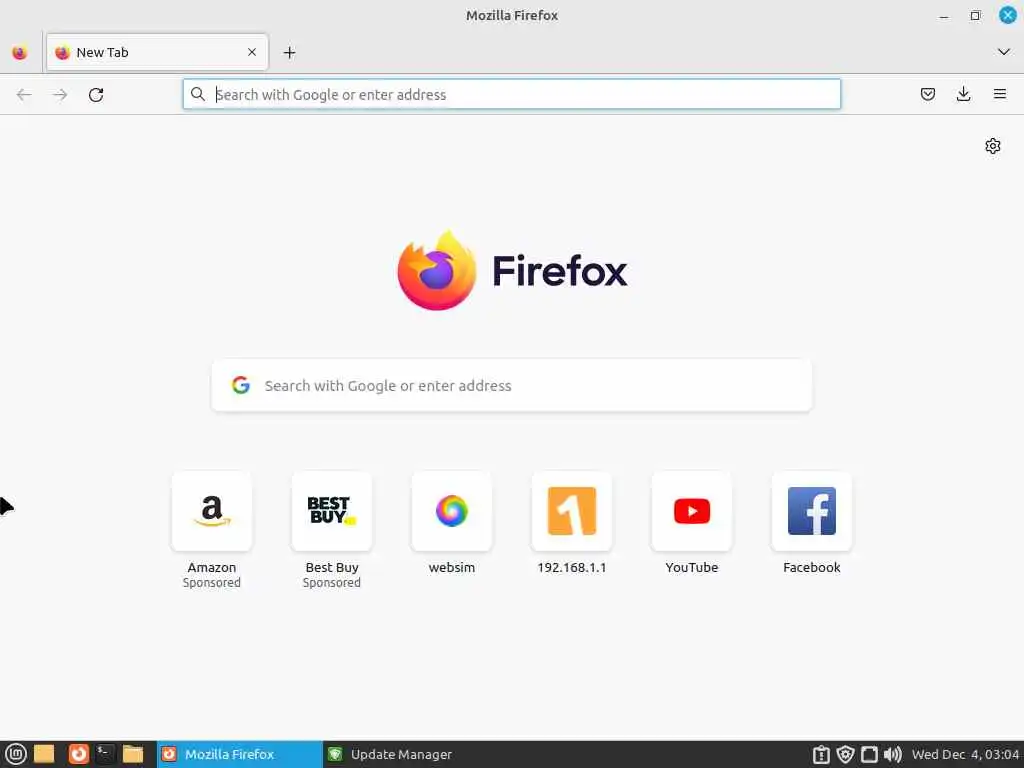Open the Downloads panel
1024x768 pixels.
pos(963,94)
